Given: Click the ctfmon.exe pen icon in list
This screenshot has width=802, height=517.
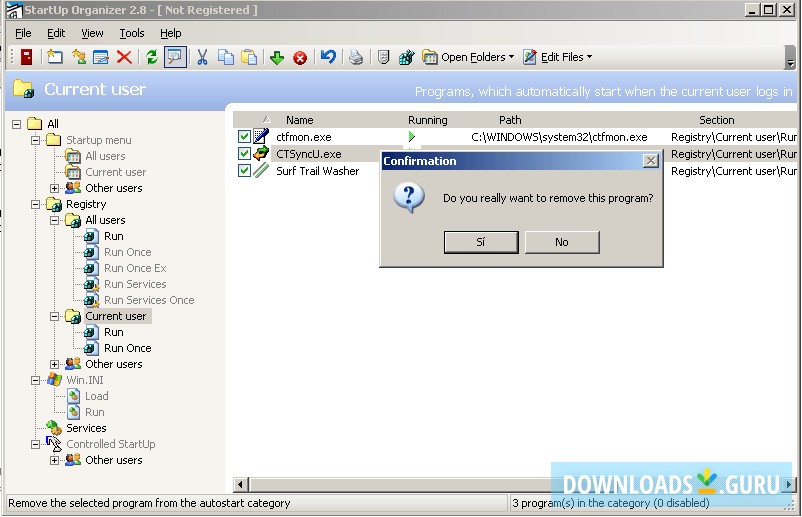Looking at the screenshot, I should 261,137.
